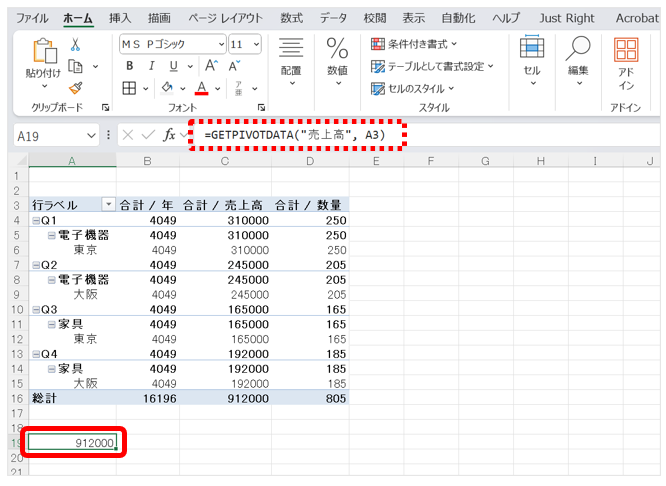Open 条件付き書式 conditional formatting menu
Screen dimensions: 666x486
[x=414, y=44]
